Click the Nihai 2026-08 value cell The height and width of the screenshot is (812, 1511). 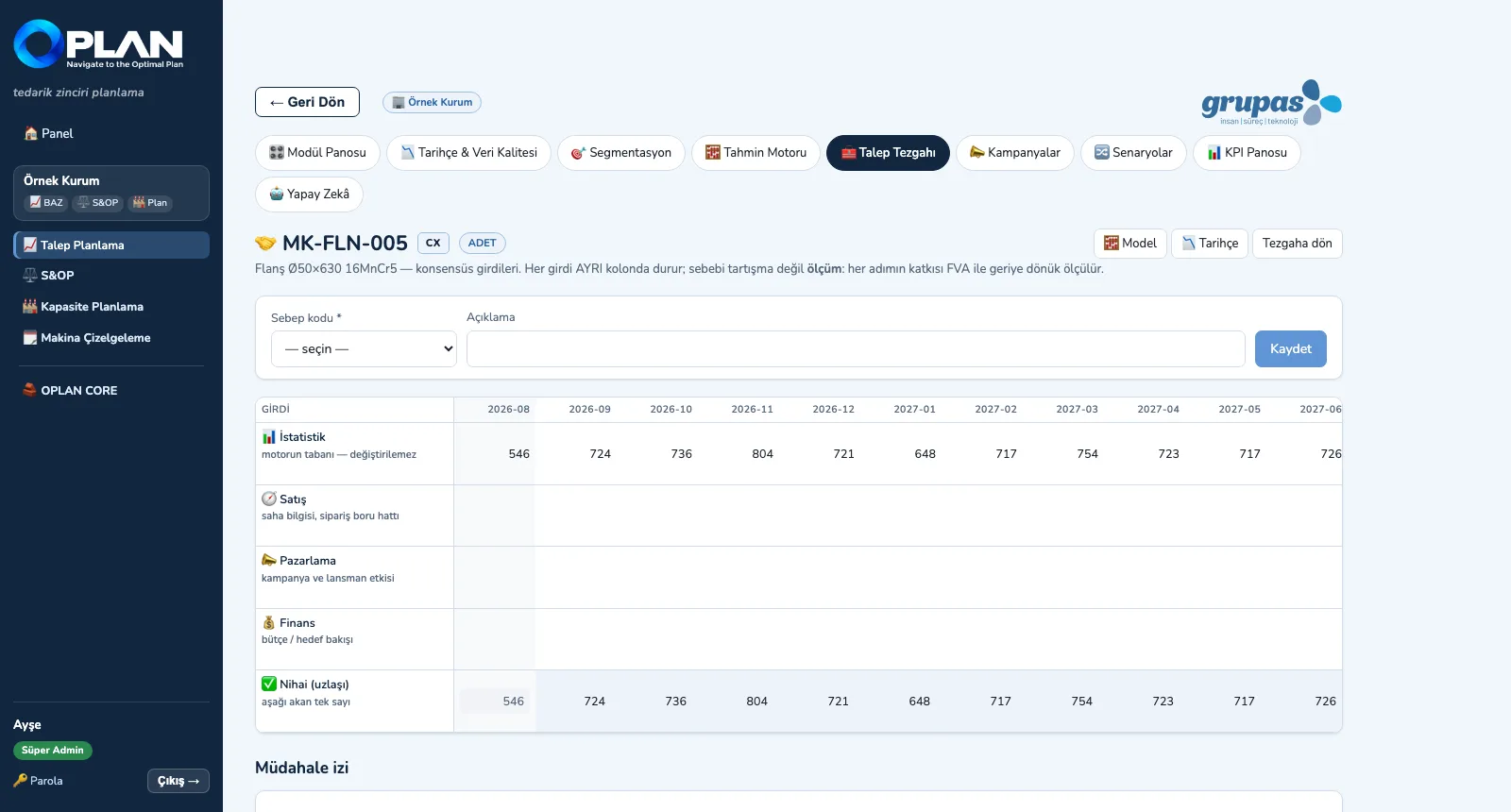(495, 702)
